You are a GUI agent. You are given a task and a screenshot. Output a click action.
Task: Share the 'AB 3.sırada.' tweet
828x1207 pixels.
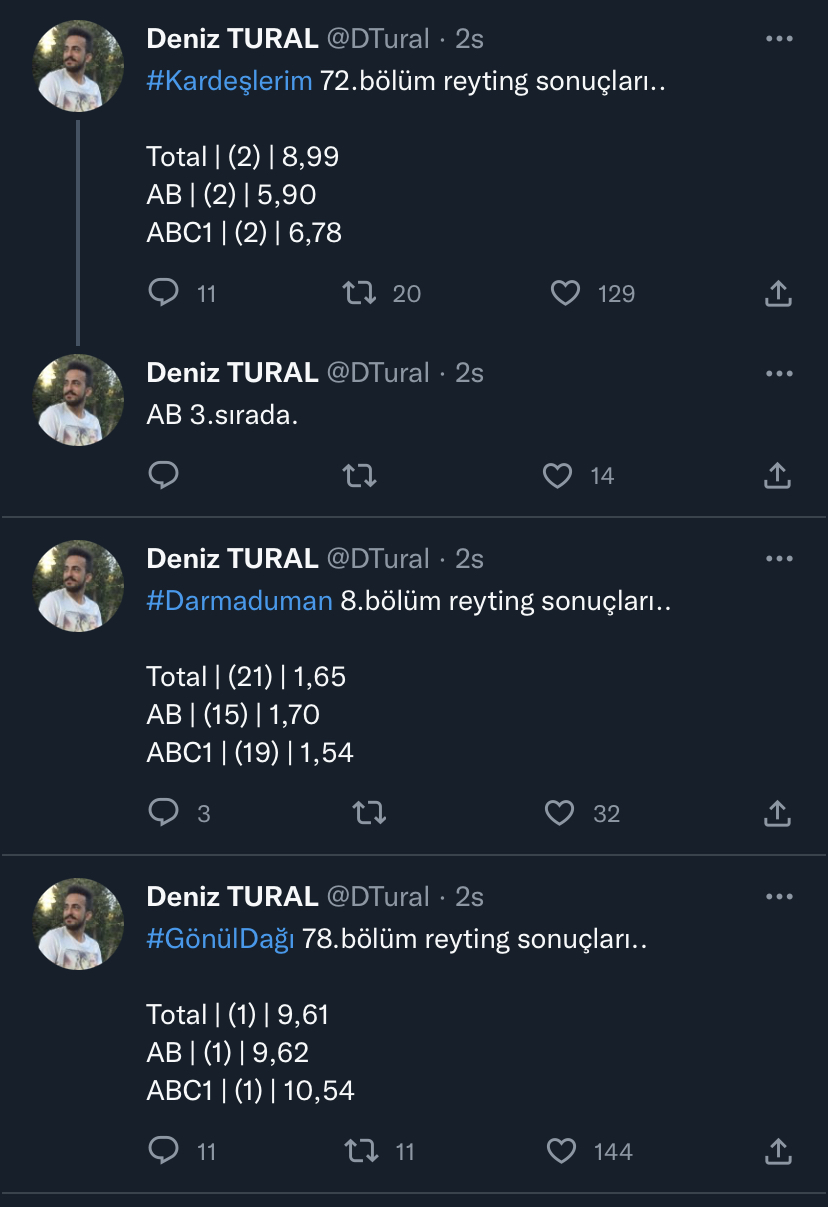click(778, 476)
